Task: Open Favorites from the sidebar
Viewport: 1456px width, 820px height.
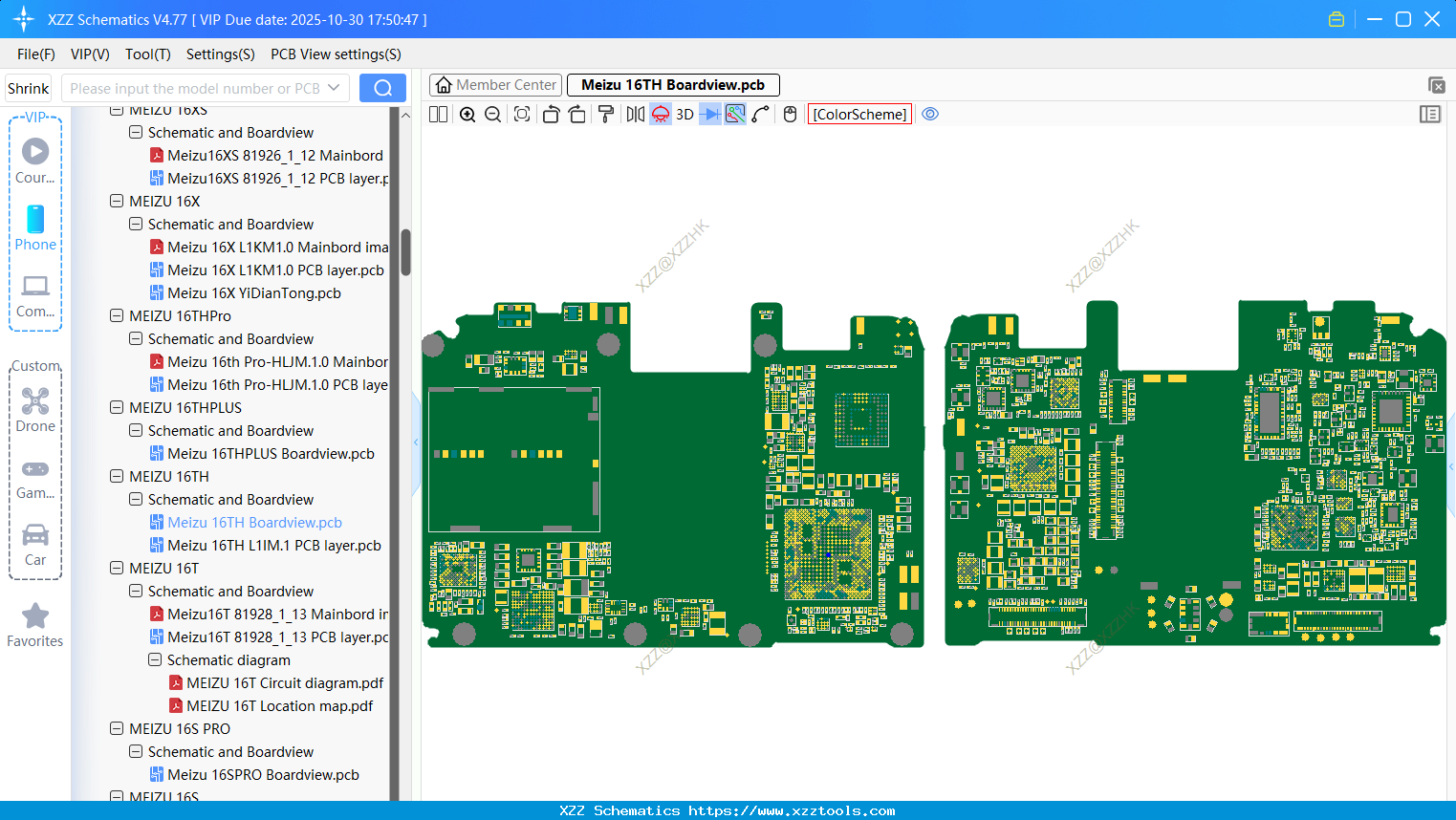Action: click(x=35, y=626)
